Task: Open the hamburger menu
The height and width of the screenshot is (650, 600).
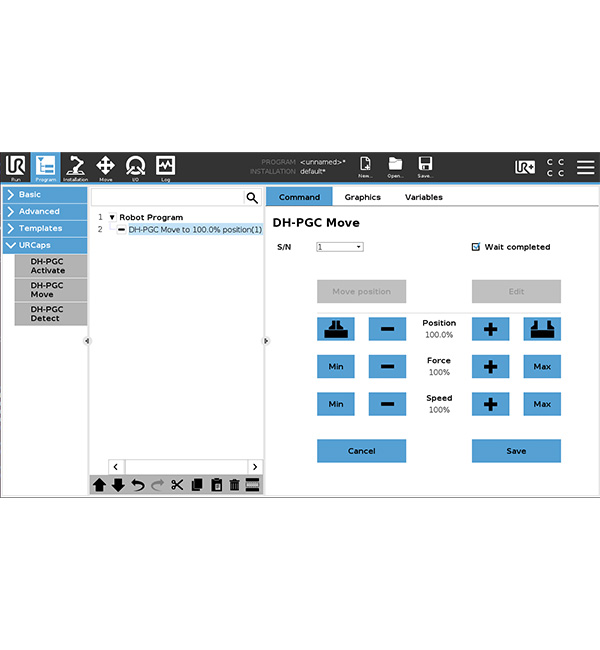Action: coord(585,167)
